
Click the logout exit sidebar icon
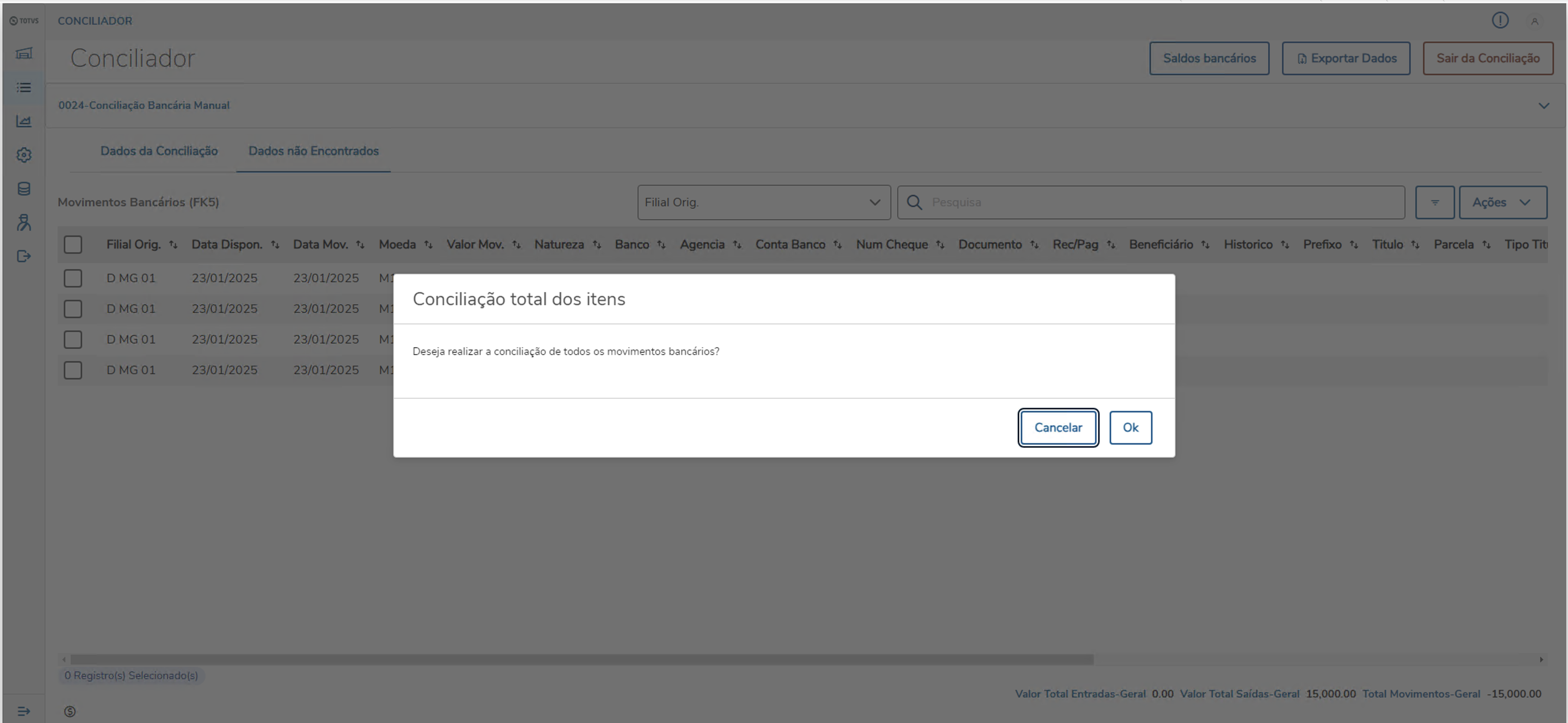(x=24, y=256)
